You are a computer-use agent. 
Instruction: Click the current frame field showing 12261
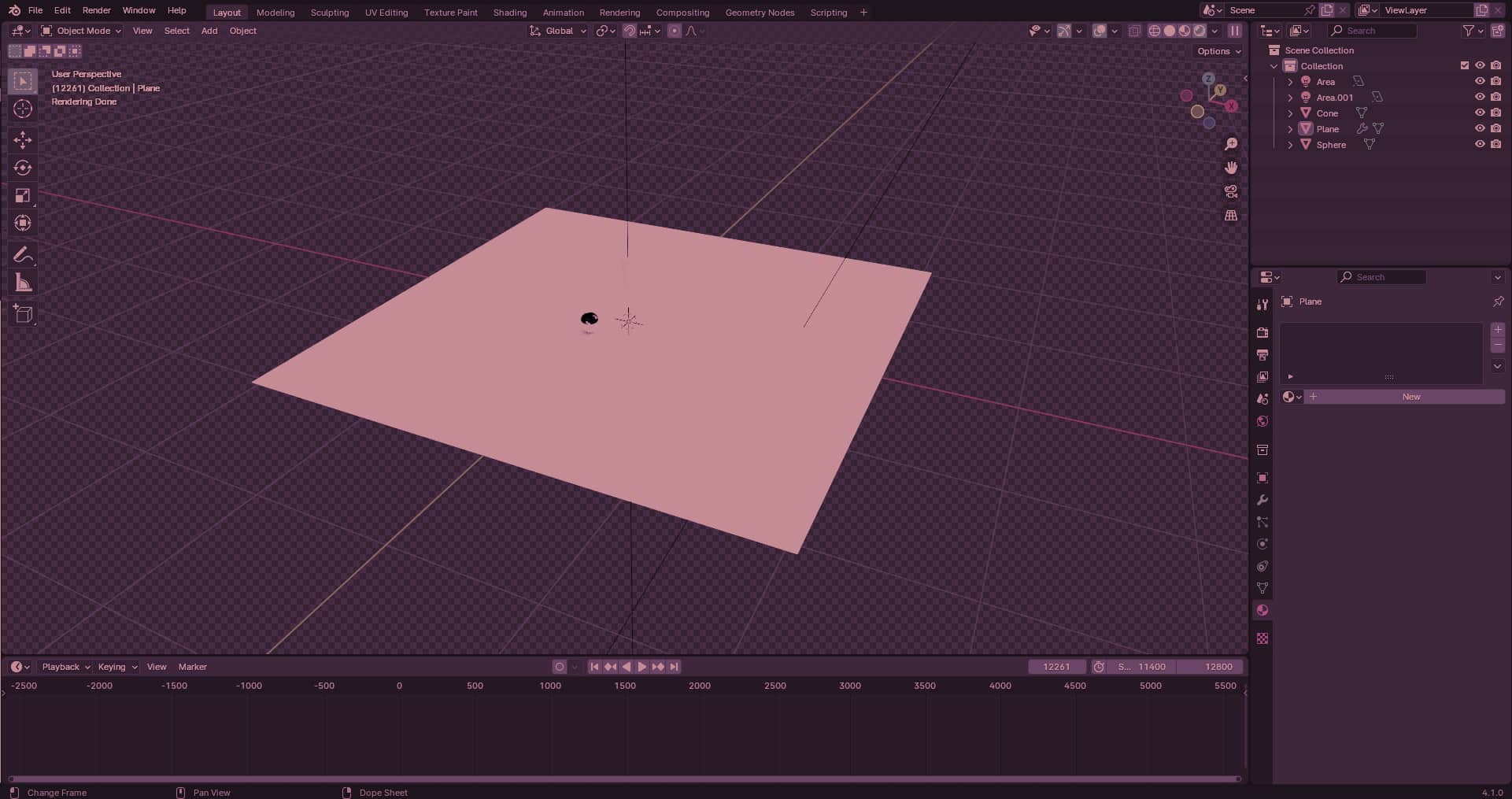pos(1056,667)
